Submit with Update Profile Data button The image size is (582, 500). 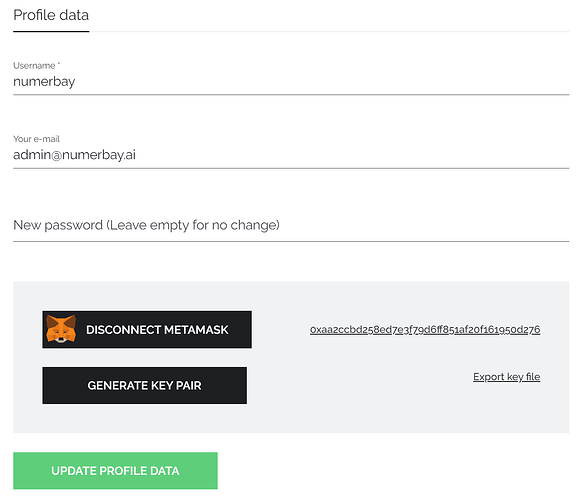115,471
